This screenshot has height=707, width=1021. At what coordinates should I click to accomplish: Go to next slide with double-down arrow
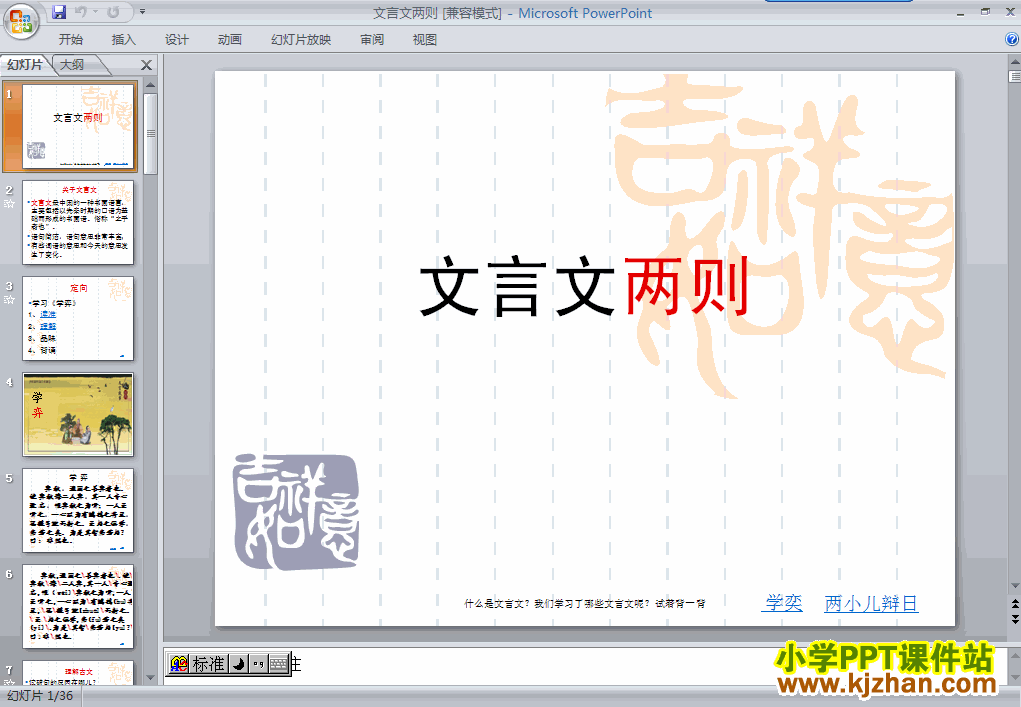click(x=1014, y=619)
